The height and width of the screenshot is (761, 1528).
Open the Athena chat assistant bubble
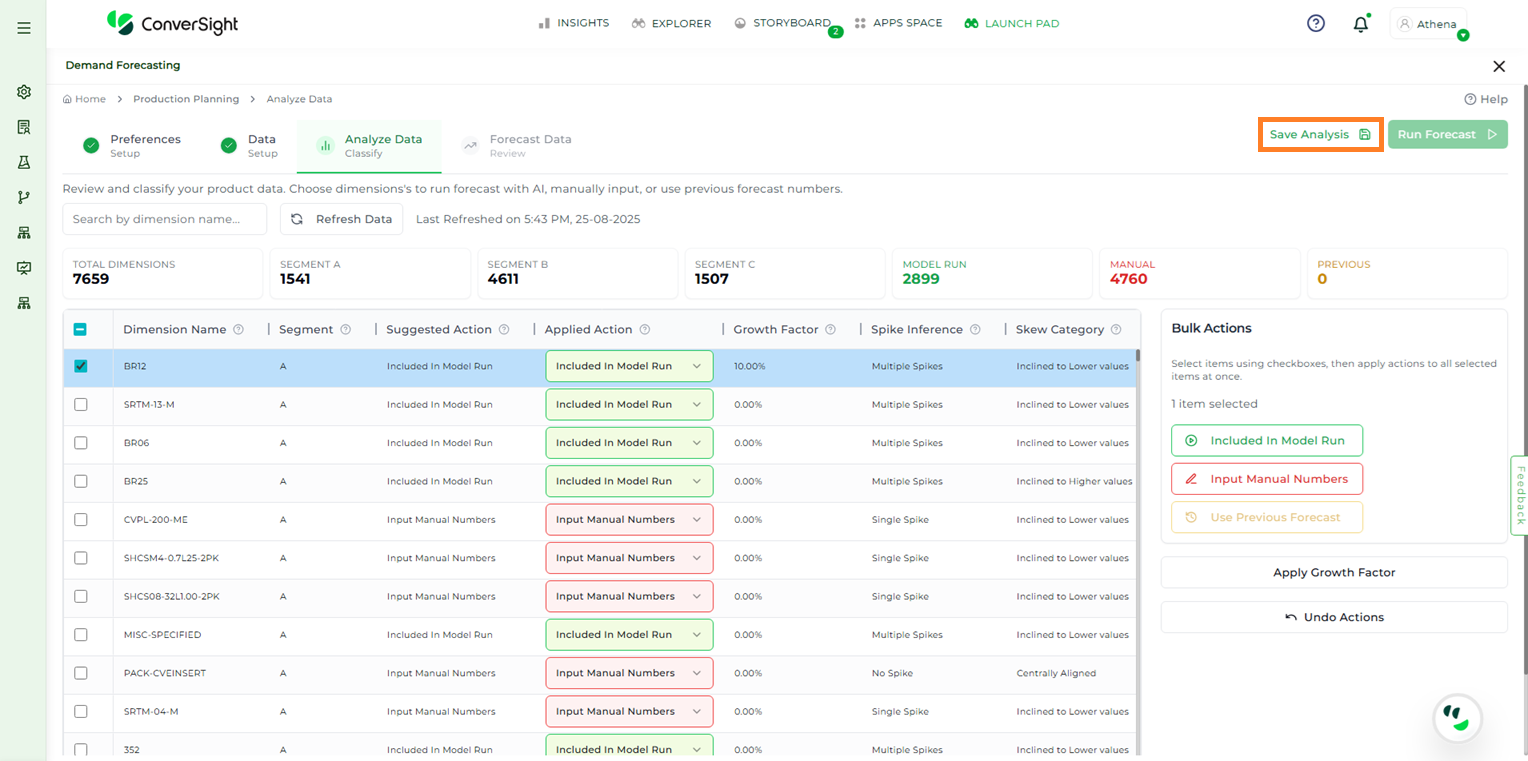click(x=1457, y=717)
